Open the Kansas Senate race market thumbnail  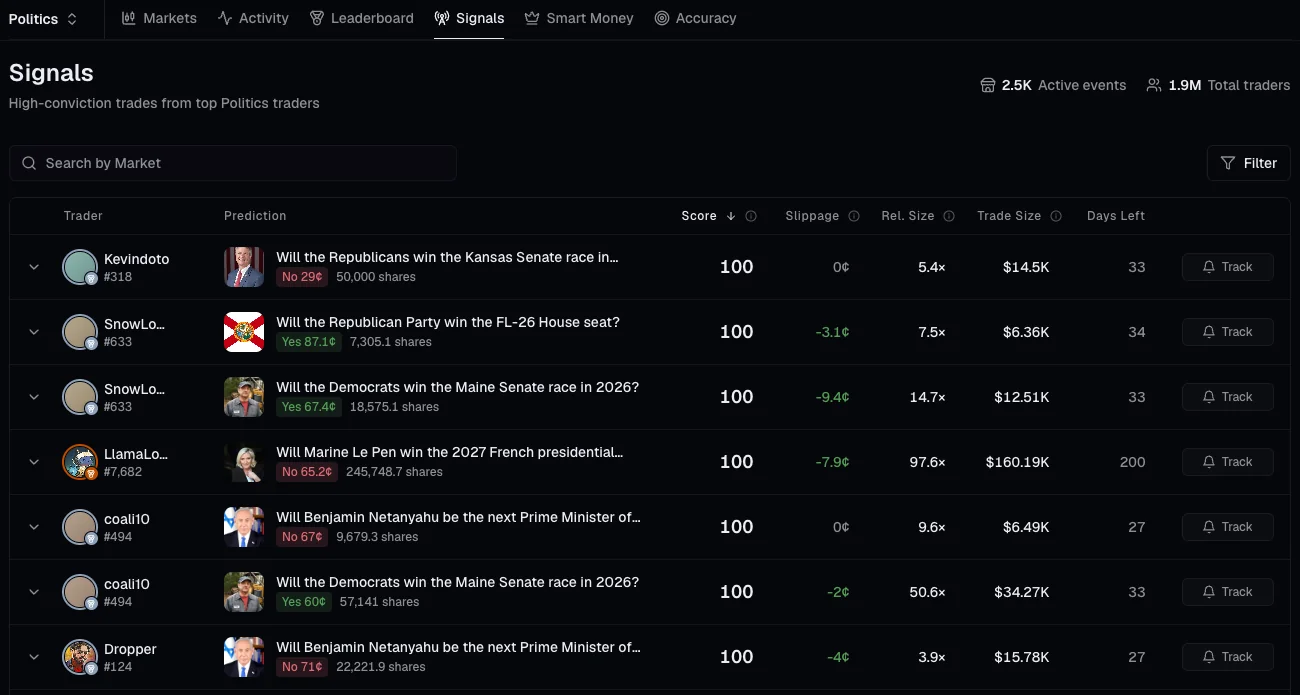[x=244, y=267]
